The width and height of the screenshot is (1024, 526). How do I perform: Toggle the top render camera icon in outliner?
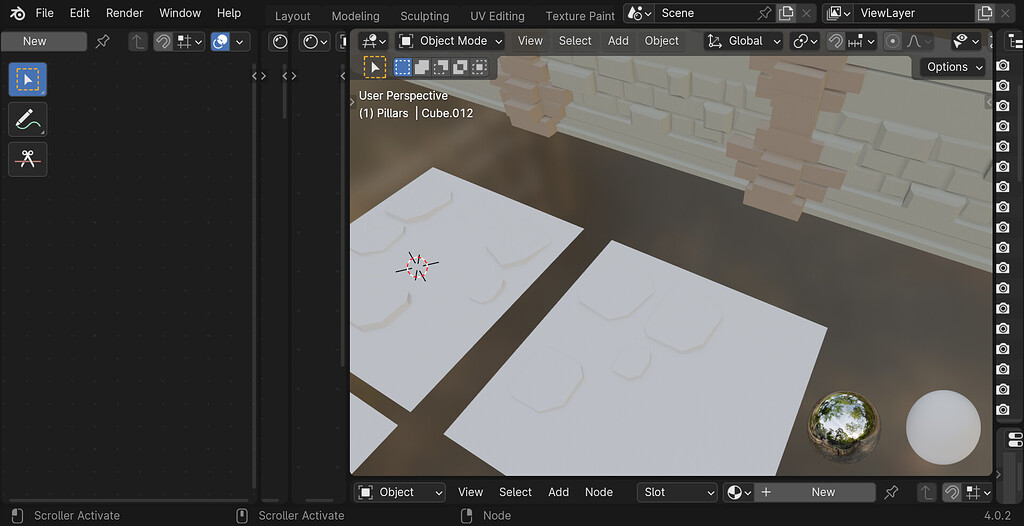point(1002,64)
